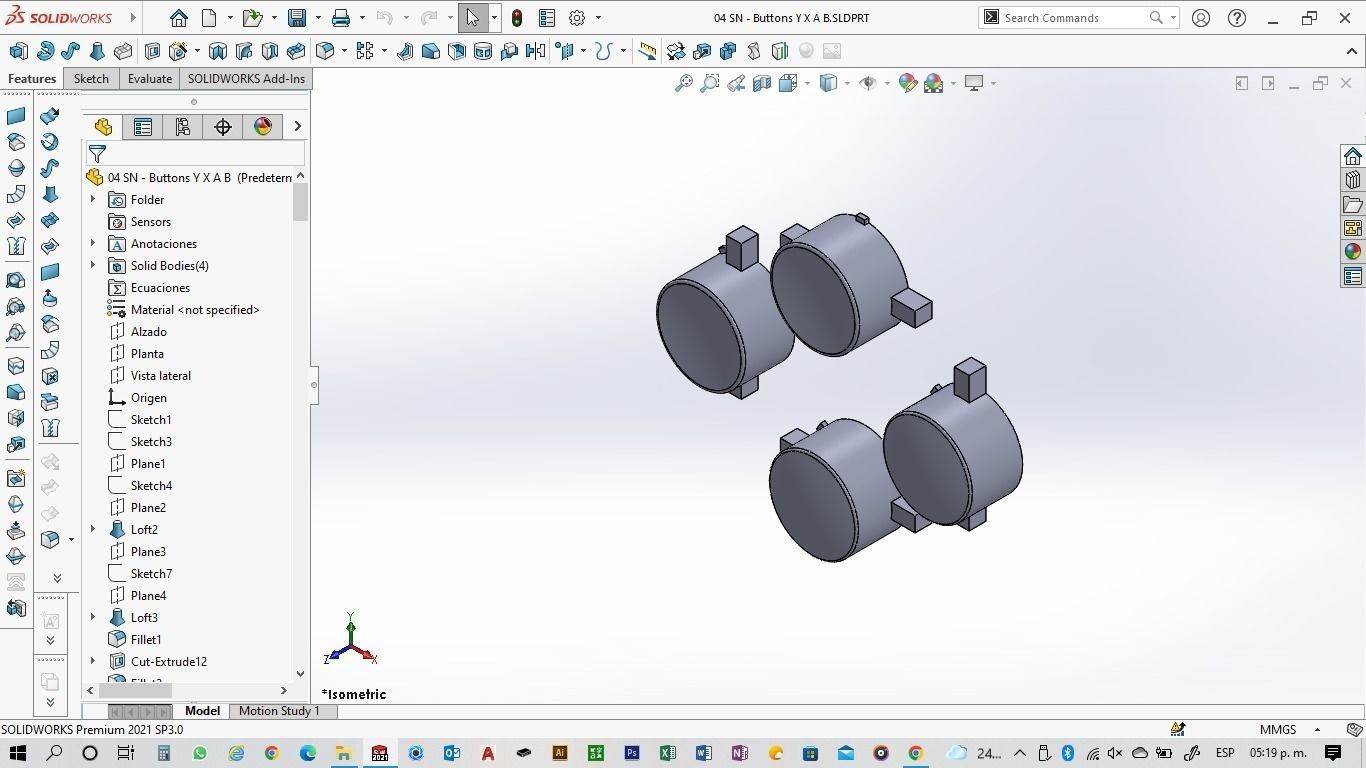The image size is (1366, 768).
Task: Click the Previous View icon
Action: (x=736, y=83)
